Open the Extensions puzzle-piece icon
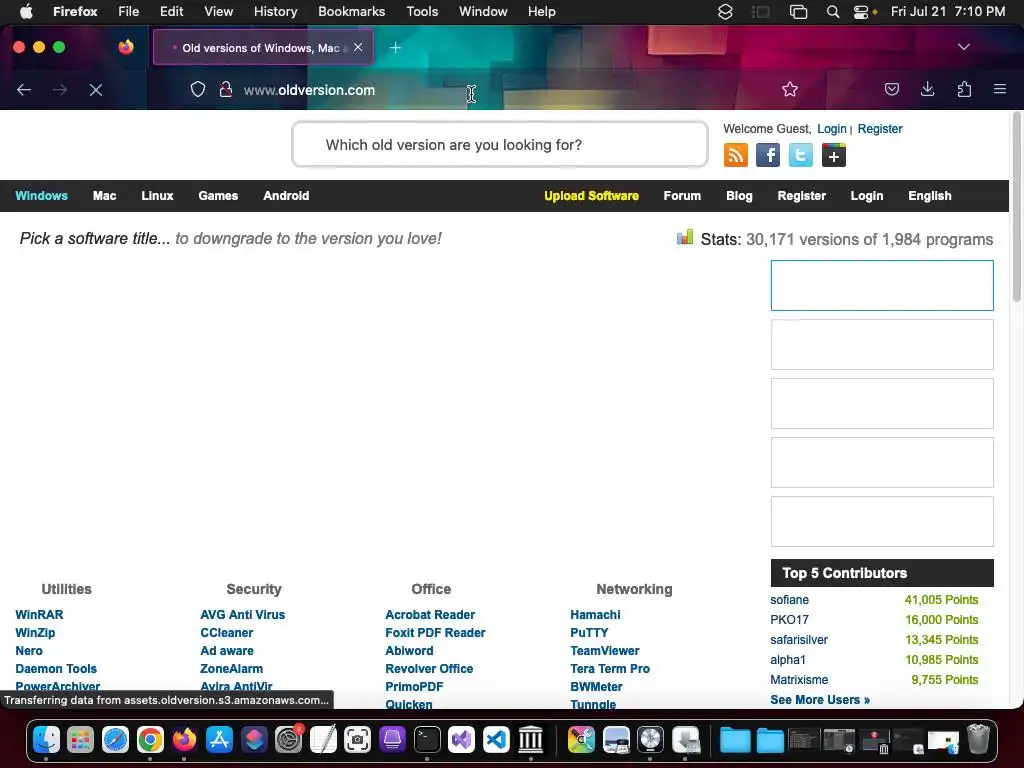 tap(964, 89)
